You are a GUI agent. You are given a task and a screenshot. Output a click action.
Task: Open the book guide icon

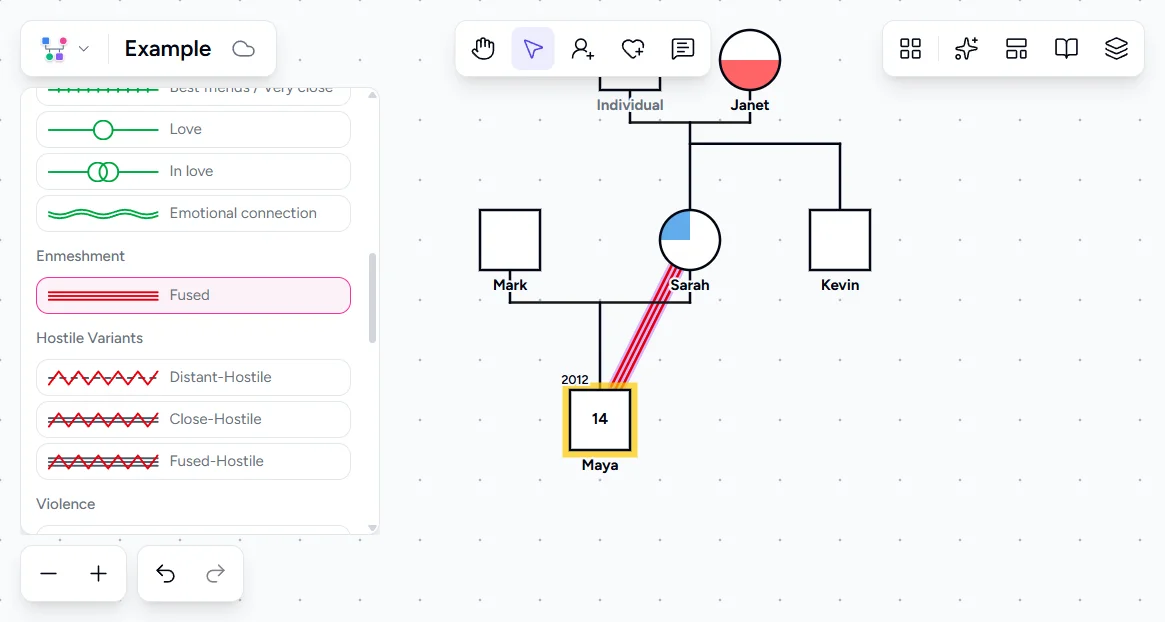[1066, 49]
